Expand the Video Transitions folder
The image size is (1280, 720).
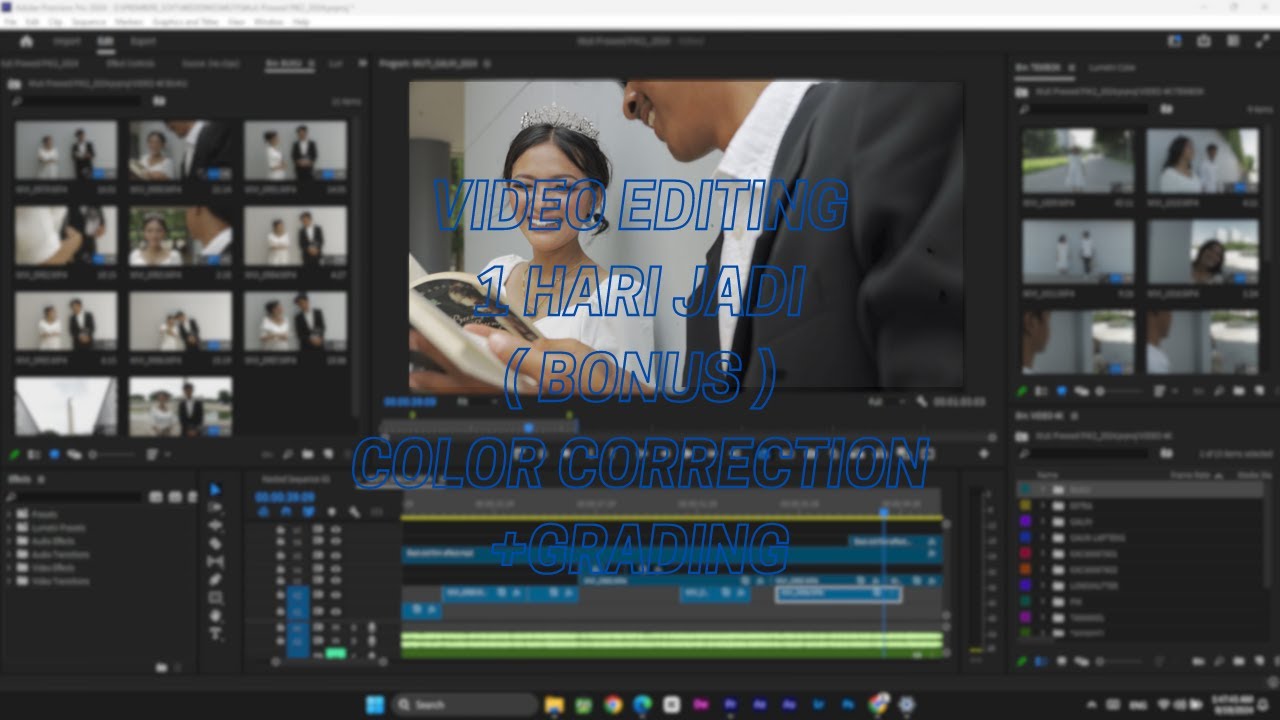pyautogui.click(x=10, y=581)
